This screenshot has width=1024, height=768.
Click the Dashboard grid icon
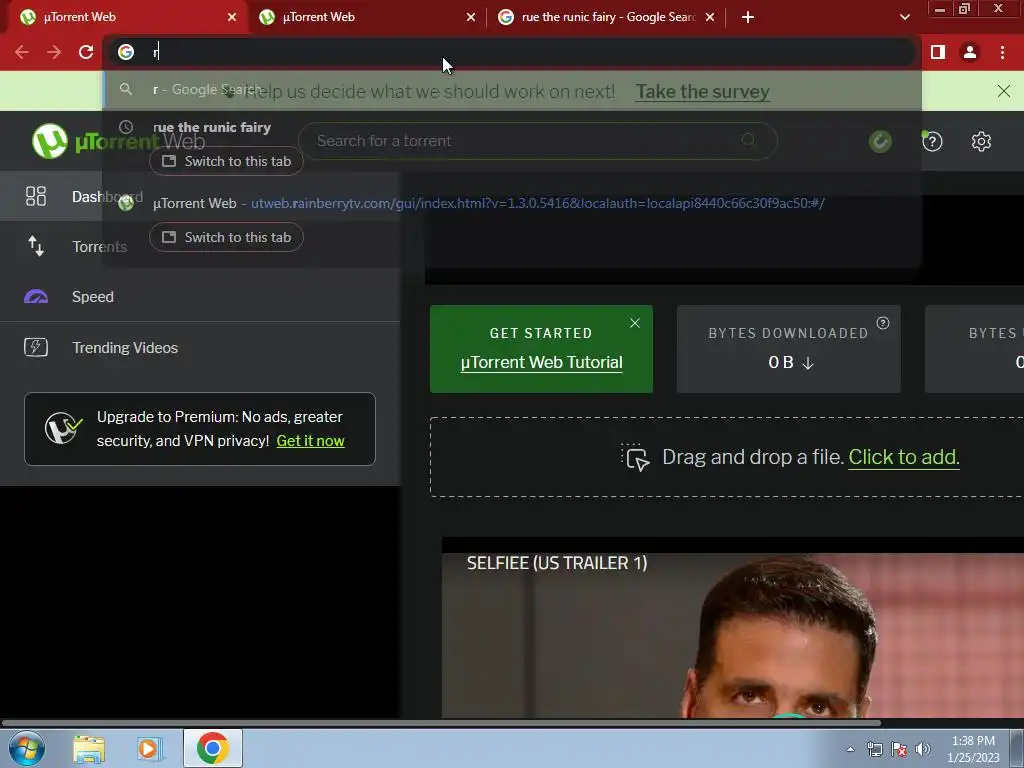(x=36, y=197)
